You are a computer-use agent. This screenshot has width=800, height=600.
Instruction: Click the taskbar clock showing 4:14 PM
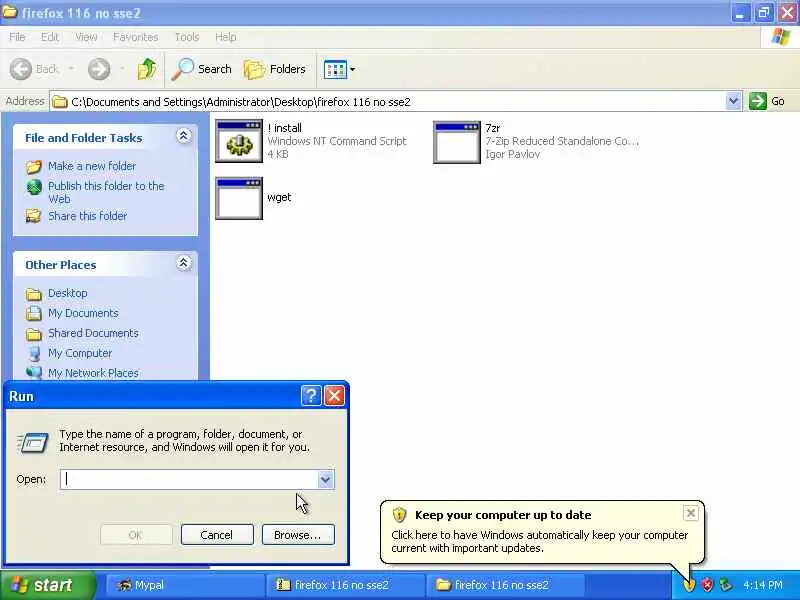[763, 585]
